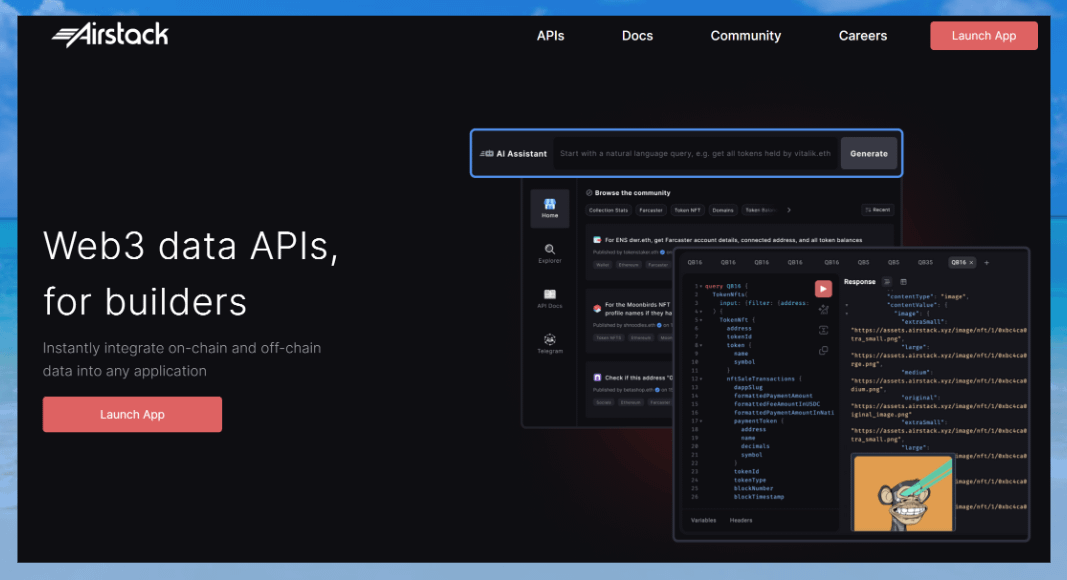Run the query with red play button
This screenshot has width=1067, height=580.
823,289
